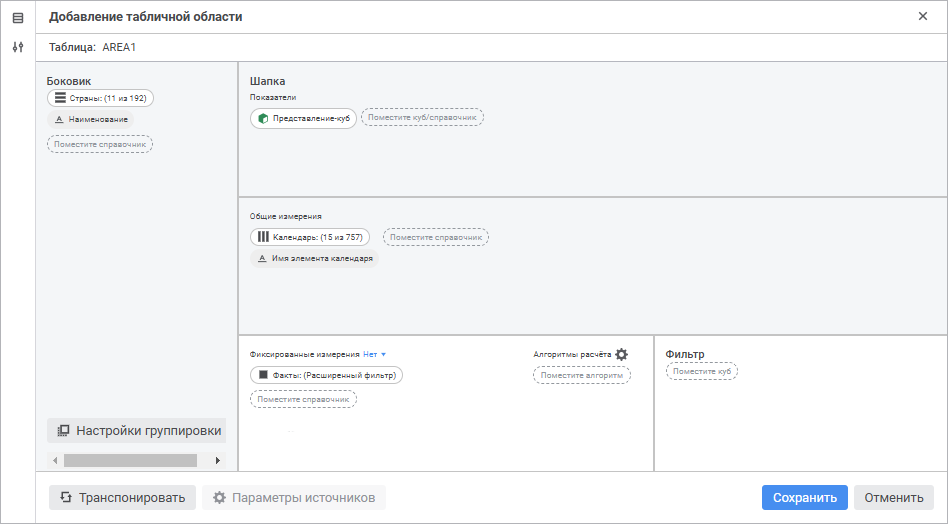This screenshot has width=948, height=524.
Task: Click the Поместите куб filter placeholder
Action: tap(701, 371)
